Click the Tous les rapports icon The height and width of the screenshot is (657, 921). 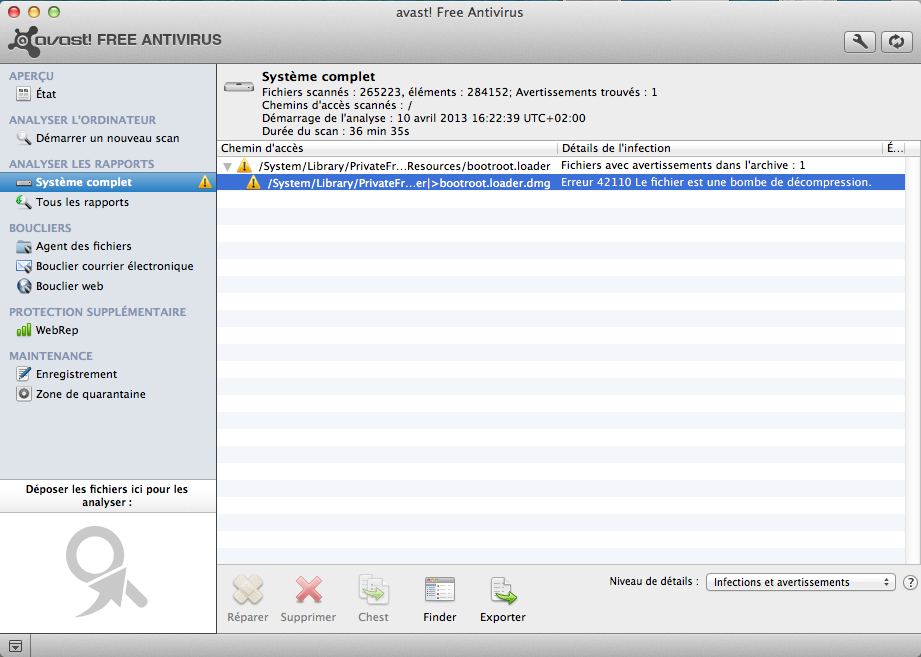(x=23, y=202)
